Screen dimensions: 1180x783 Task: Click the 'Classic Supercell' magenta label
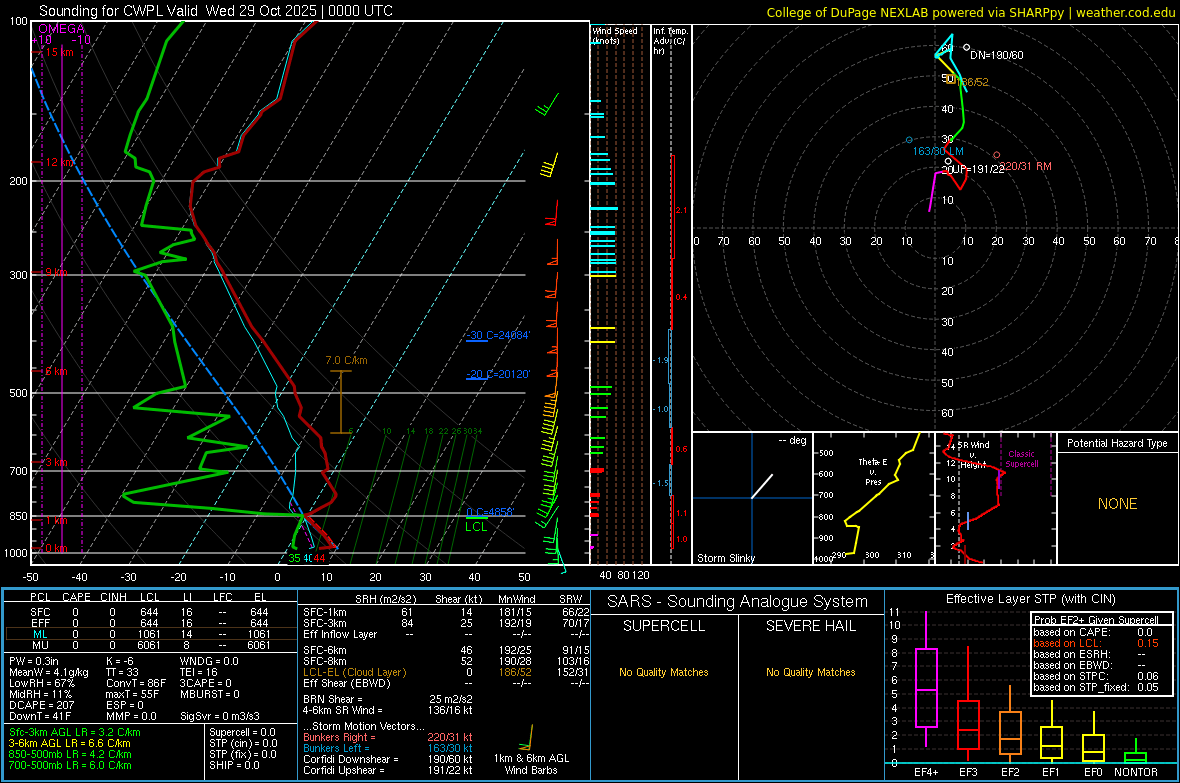[x=1021, y=459]
